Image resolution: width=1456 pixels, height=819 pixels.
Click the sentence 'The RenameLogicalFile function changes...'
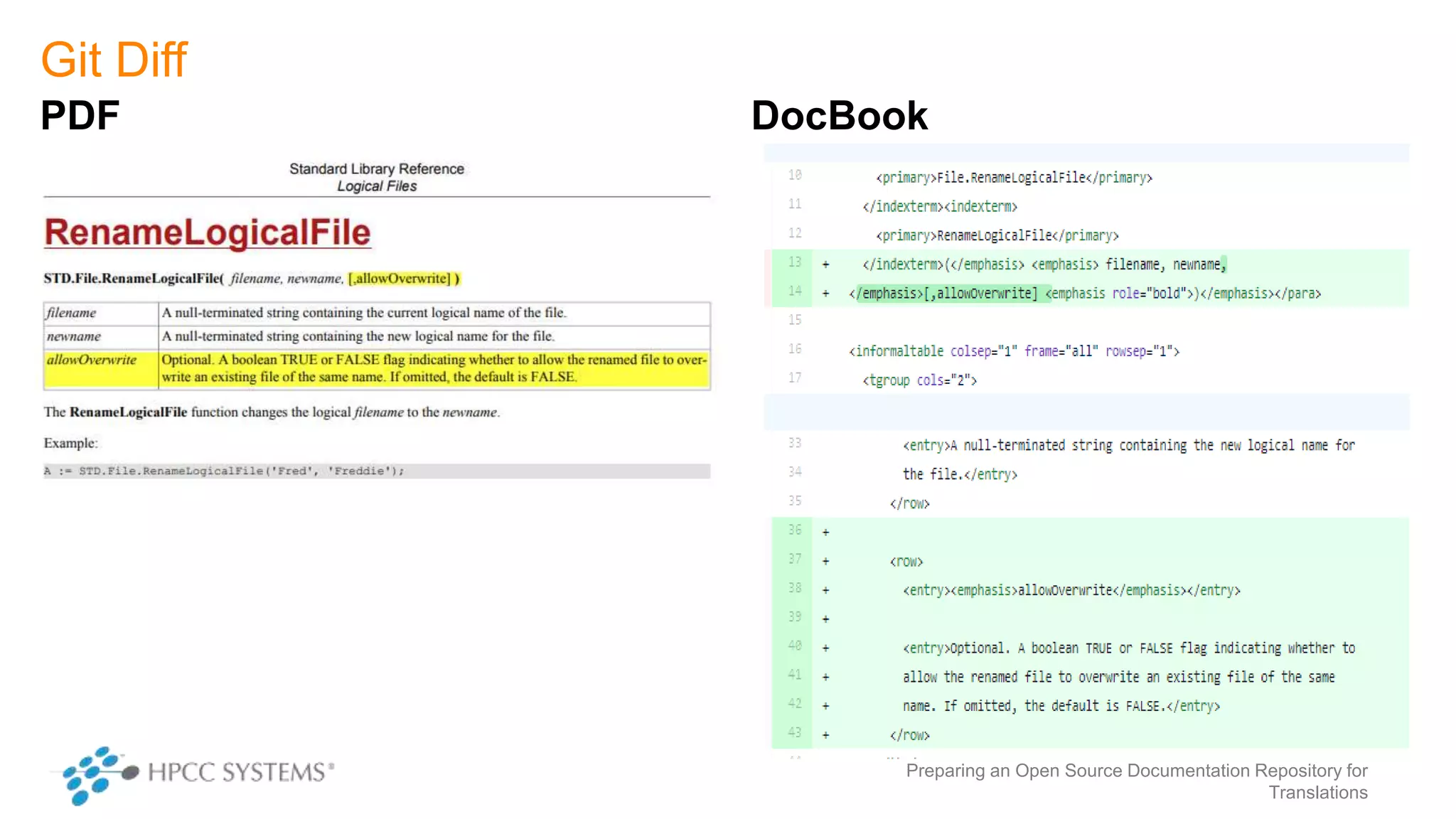pos(272,412)
